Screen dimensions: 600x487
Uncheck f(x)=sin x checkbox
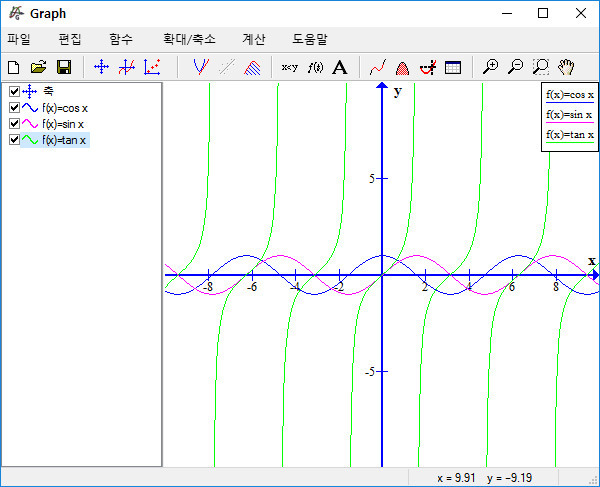click(14, 124)
